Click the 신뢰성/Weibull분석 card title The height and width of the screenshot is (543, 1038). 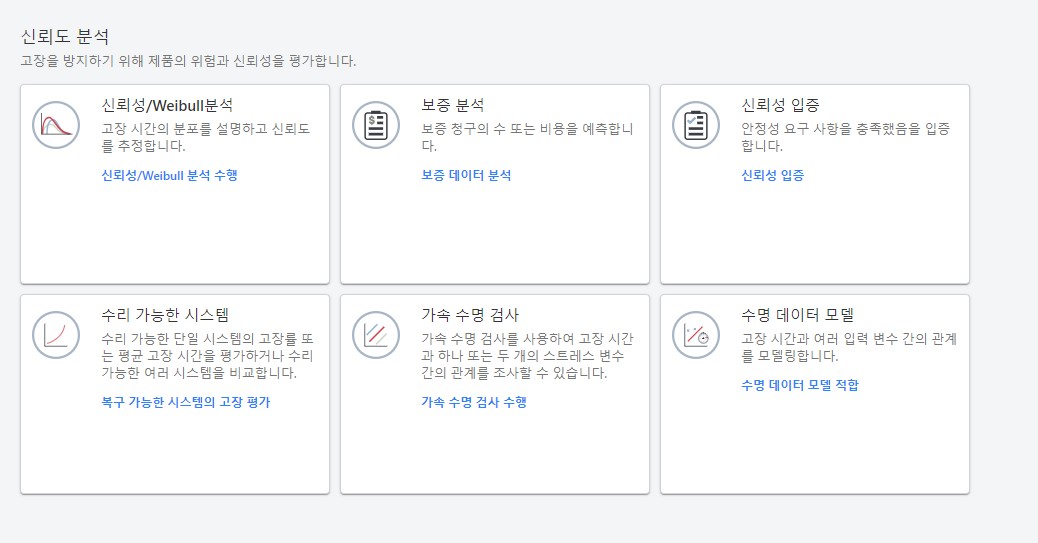pos(167,105)
